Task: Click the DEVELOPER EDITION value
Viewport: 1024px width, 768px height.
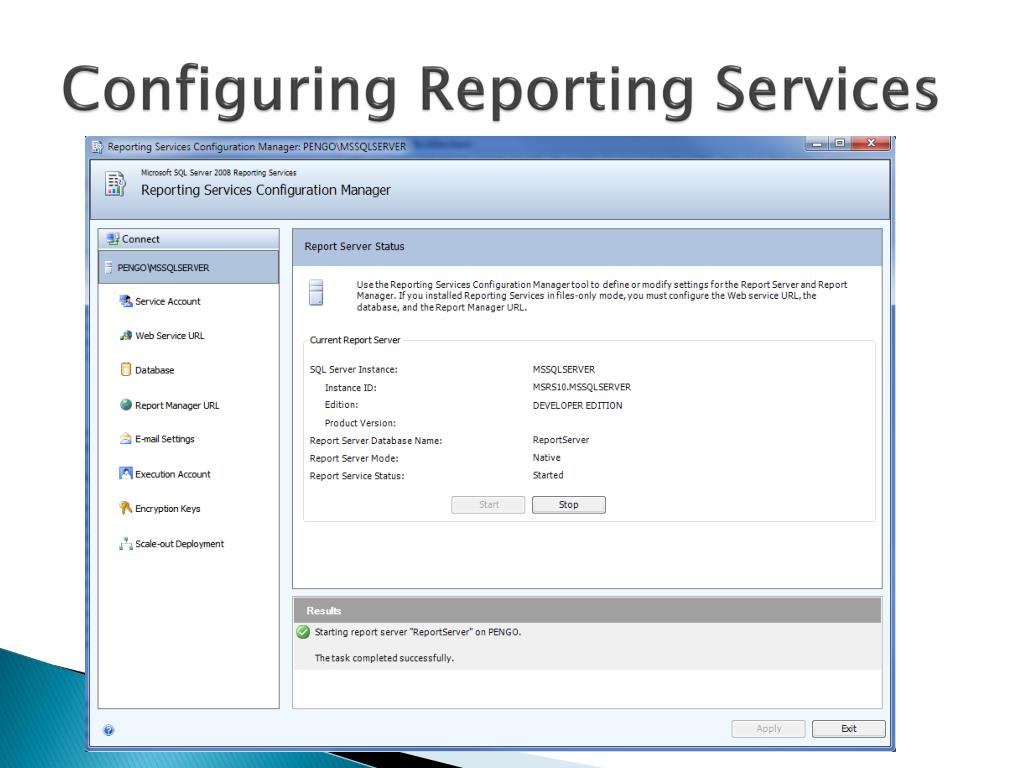Action: (x=577, y=406)
